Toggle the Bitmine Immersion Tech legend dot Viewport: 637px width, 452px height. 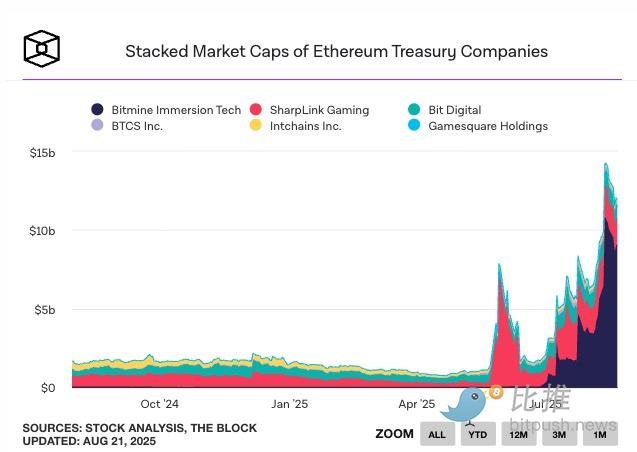(x=97, y=110)
